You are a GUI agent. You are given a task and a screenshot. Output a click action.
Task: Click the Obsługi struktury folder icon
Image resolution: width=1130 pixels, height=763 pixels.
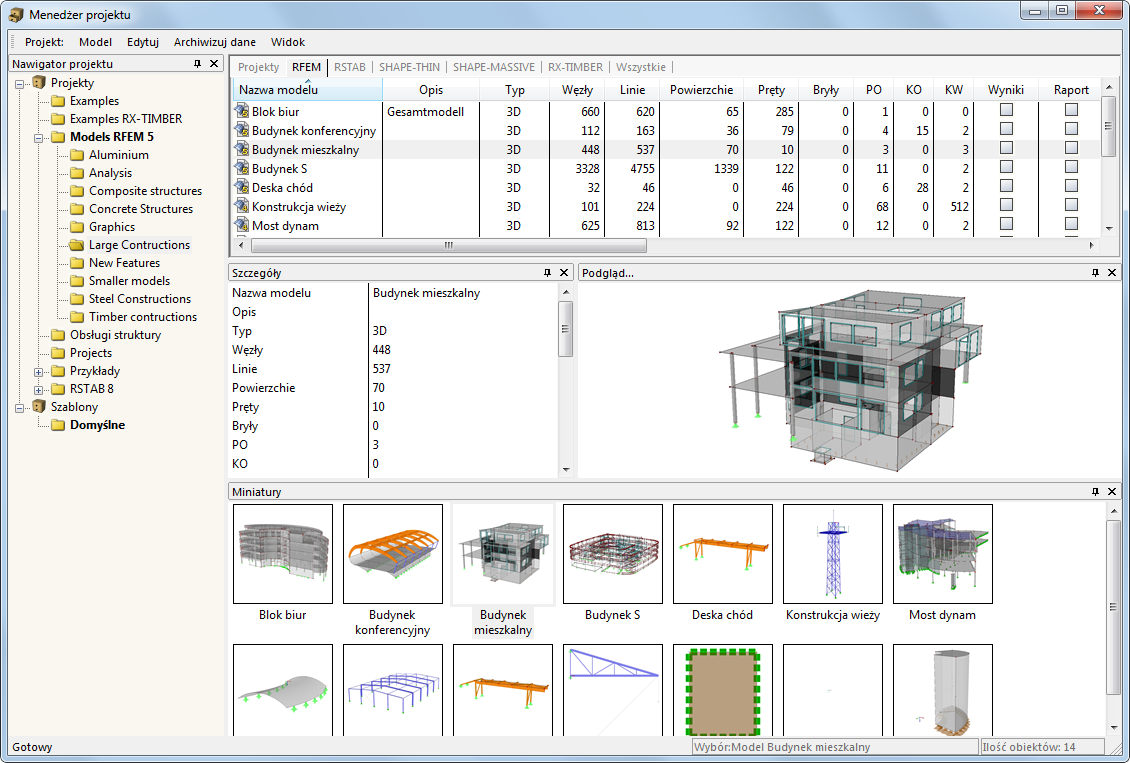point(58,335)
